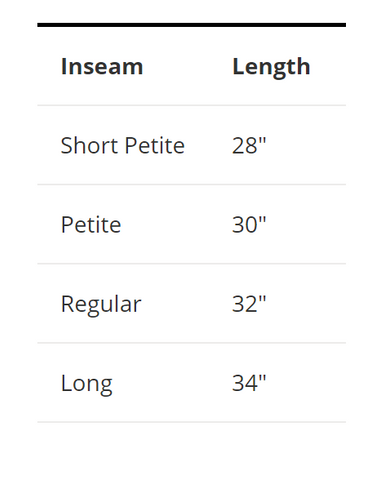The width and height of the screenshot is (385, 480).
Task: Click the word Petite in Short Petite
Action: (155, 146)
